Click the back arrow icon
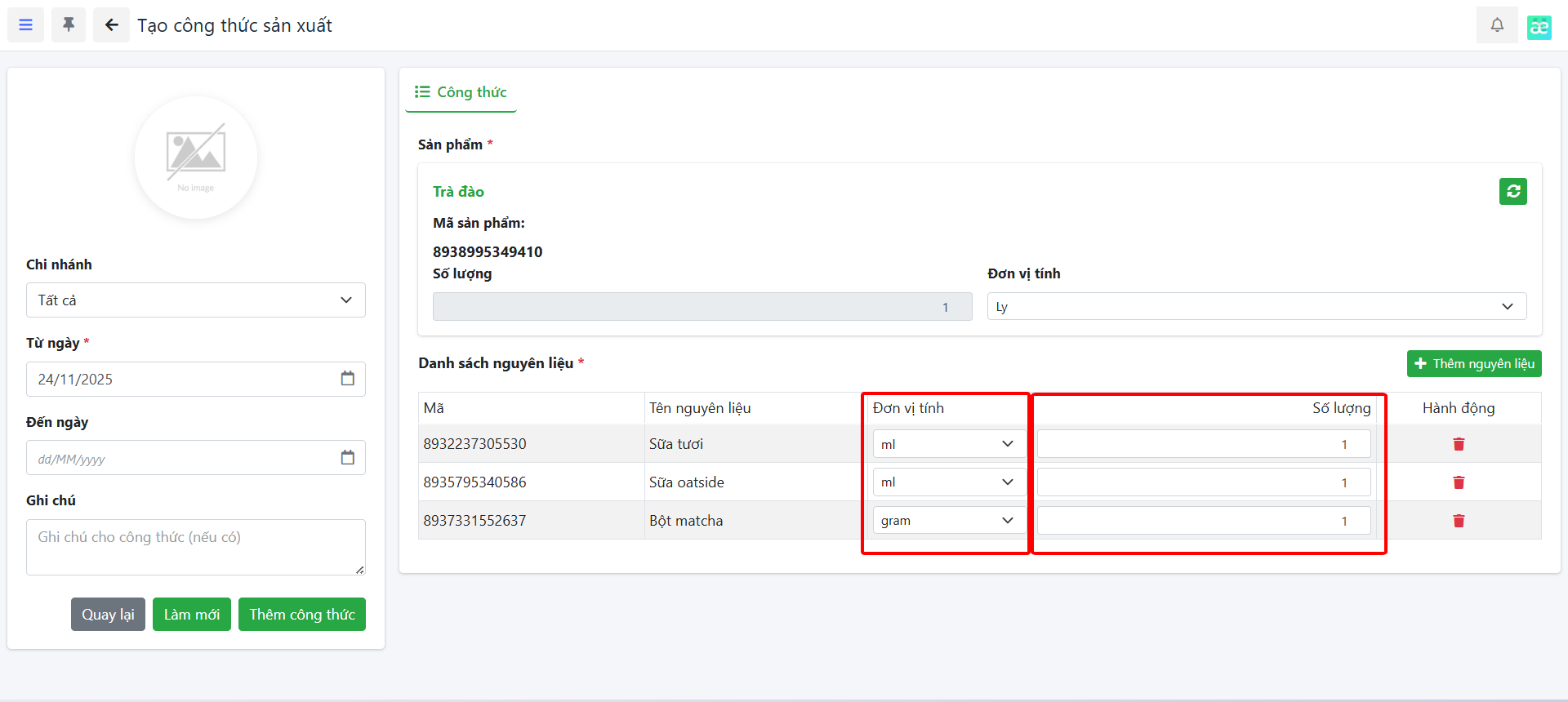The image size is (1568, 702). (111, 25)
